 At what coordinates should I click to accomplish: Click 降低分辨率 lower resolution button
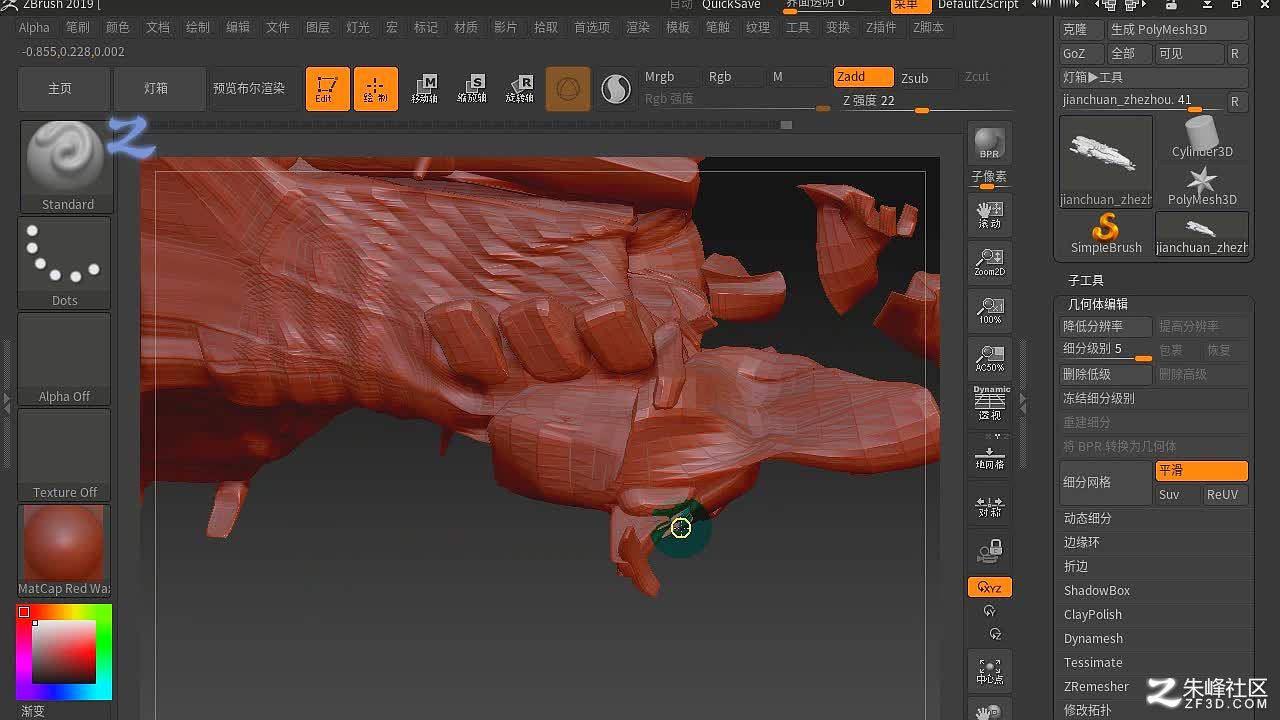(x=1106, y=326)
